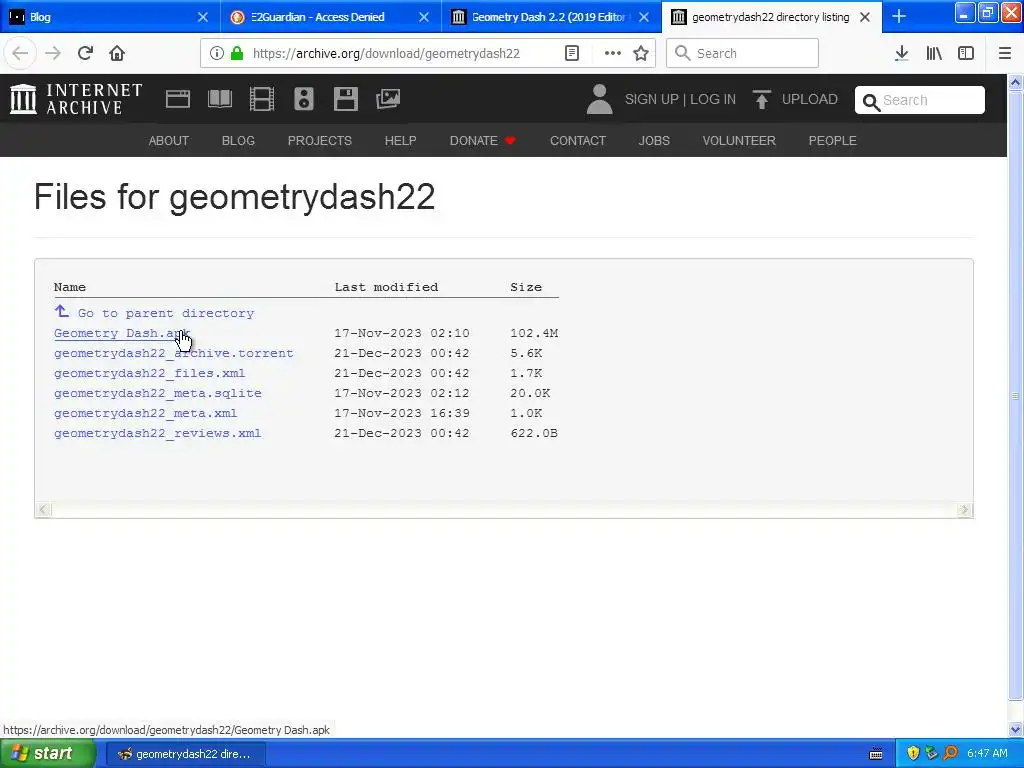
Task: Reload the current page
Action: 85,54
